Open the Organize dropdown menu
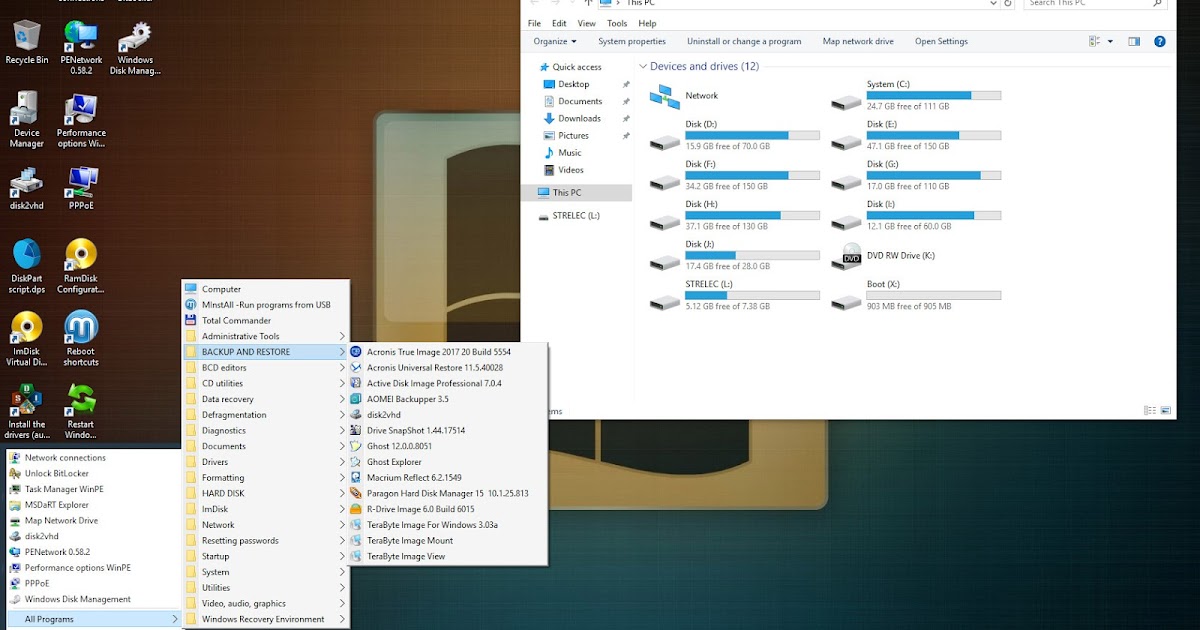 click(x=553, y=41)
